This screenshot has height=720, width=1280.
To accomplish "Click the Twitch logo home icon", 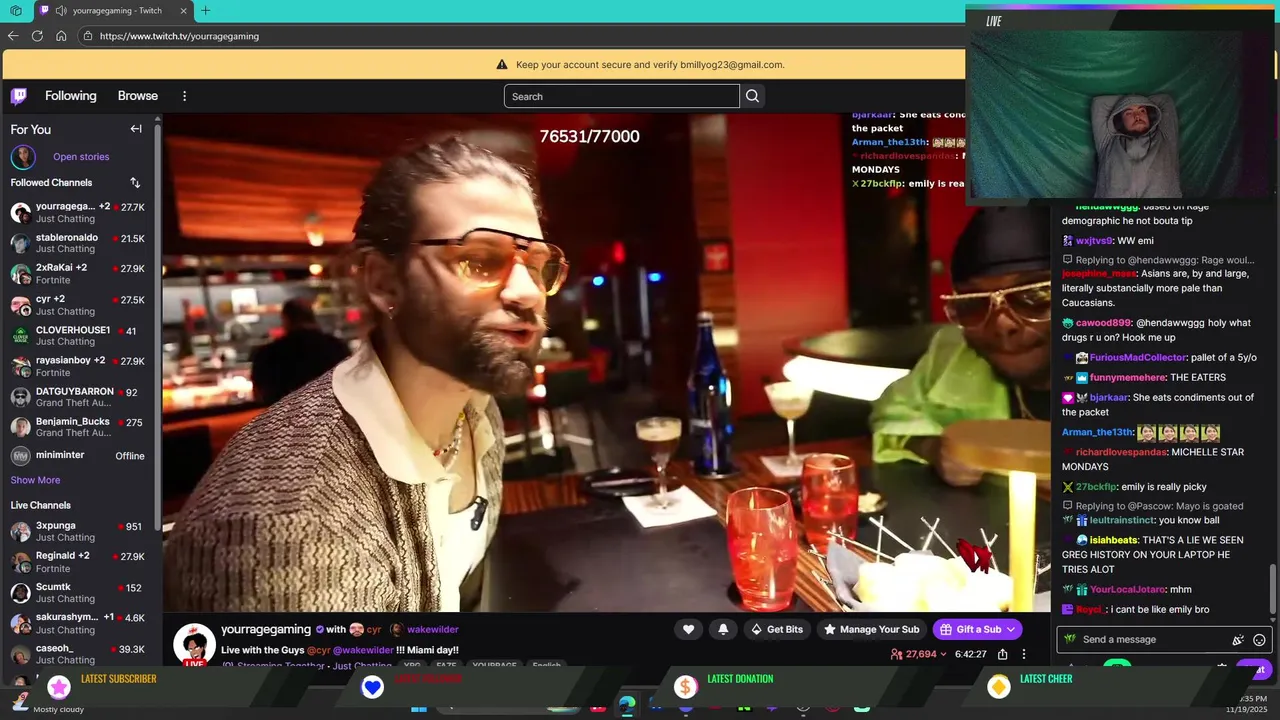I will (19, 96).
